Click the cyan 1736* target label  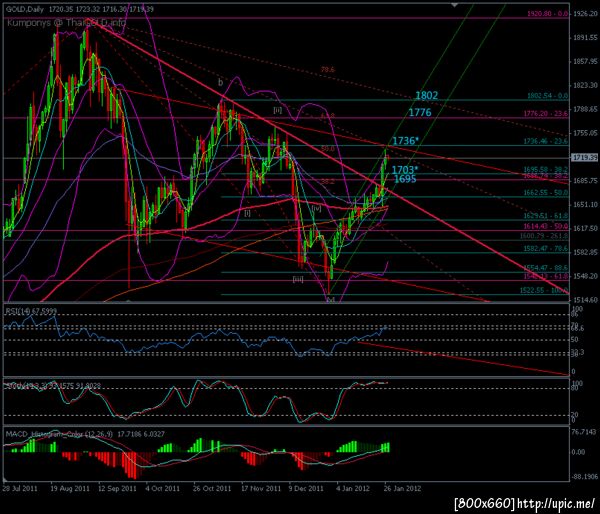[x=406, y=141]
